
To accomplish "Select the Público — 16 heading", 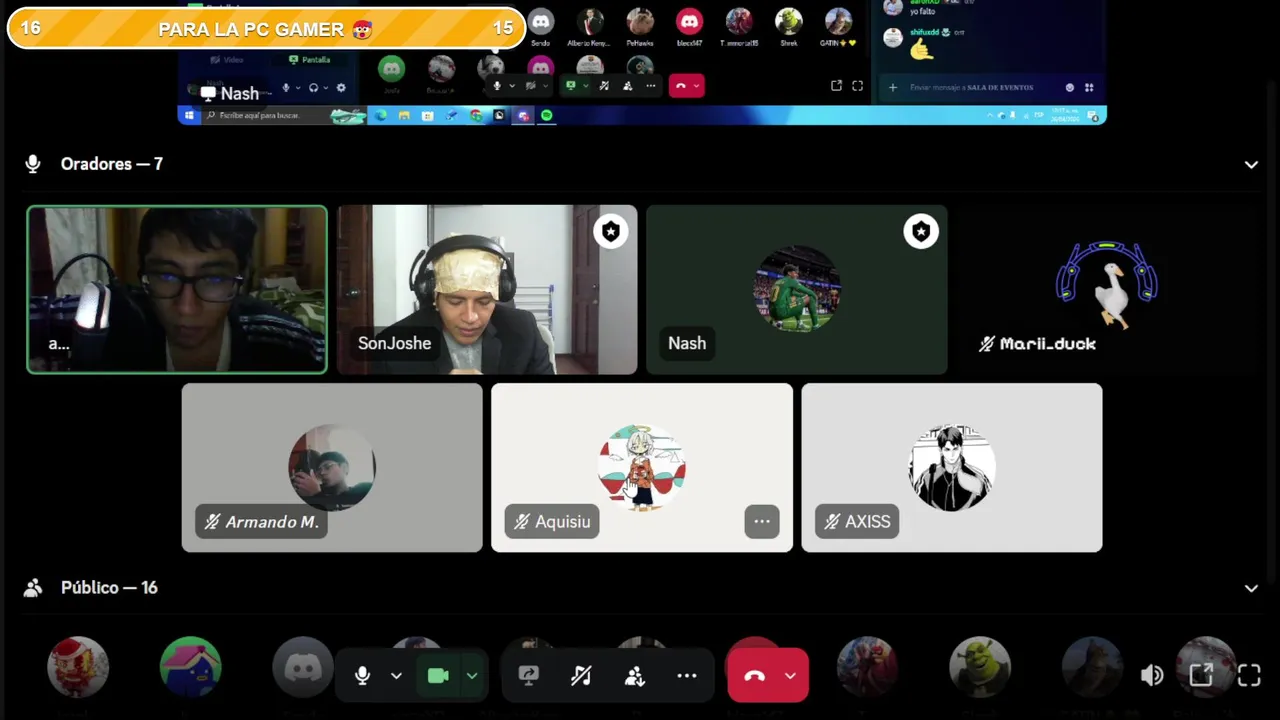I will (109, 588).
